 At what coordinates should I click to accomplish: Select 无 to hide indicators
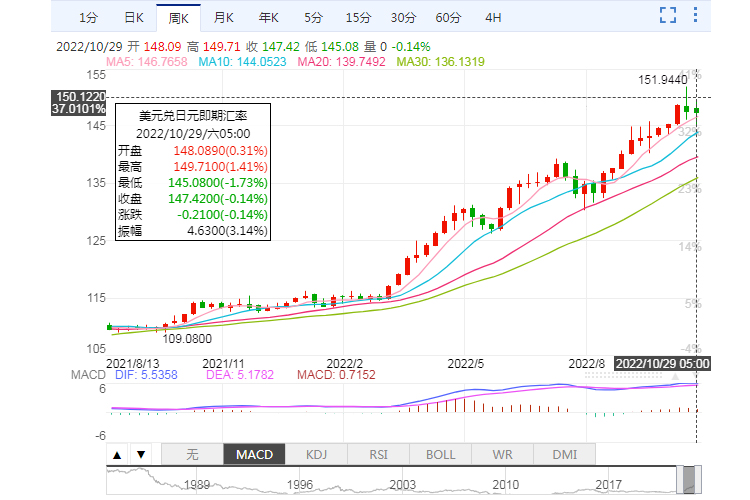(192, 455)
